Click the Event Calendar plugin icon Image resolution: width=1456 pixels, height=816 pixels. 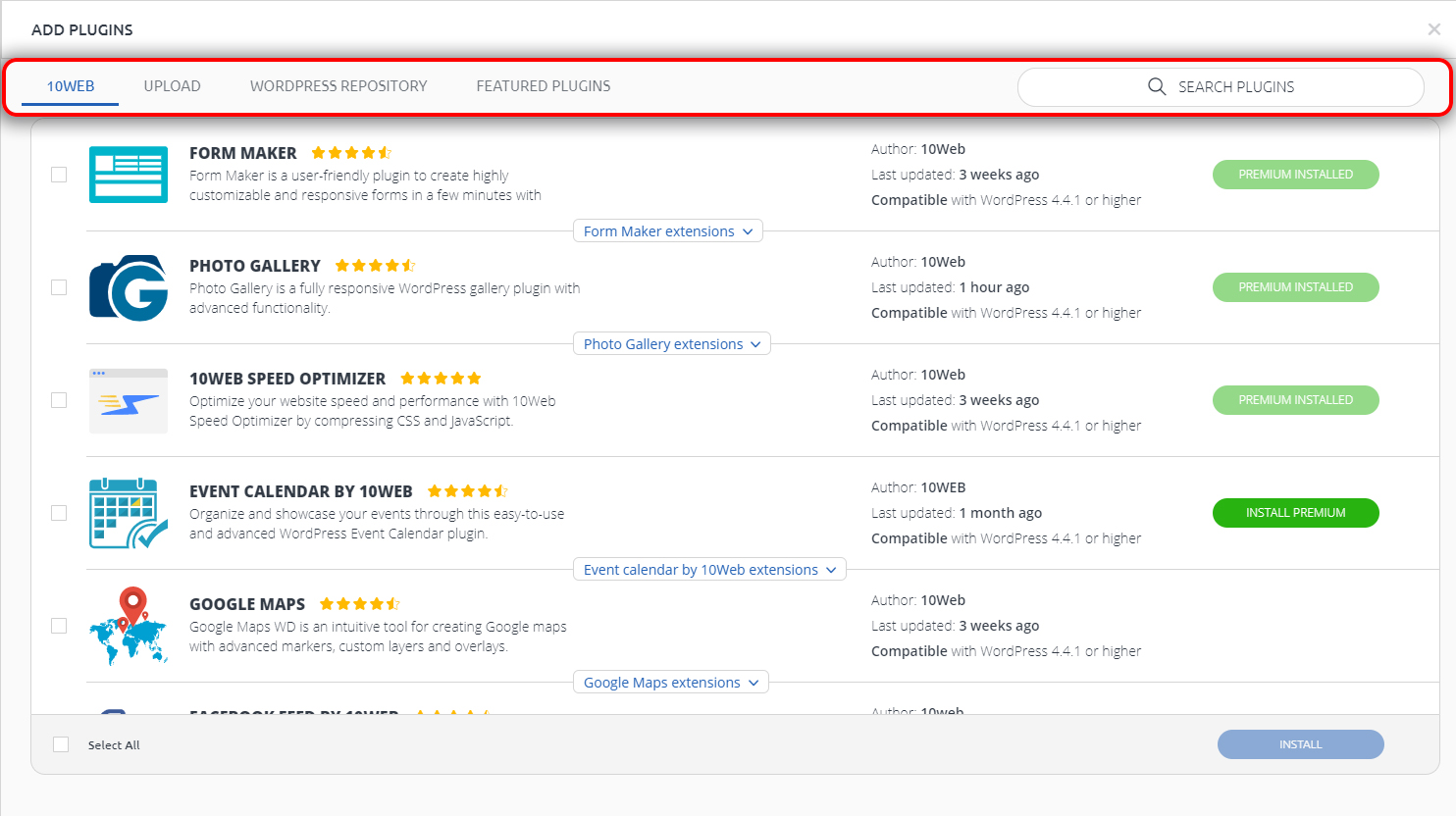(129, 513)
